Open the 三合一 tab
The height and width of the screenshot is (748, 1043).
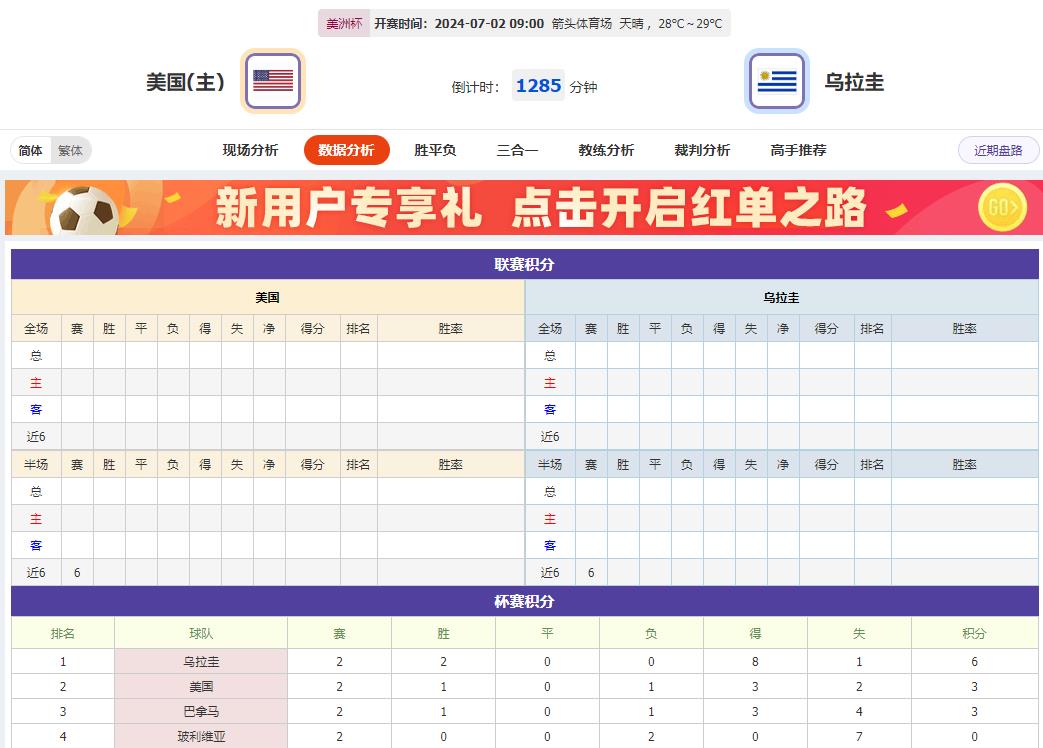click(x=516, y=150)
